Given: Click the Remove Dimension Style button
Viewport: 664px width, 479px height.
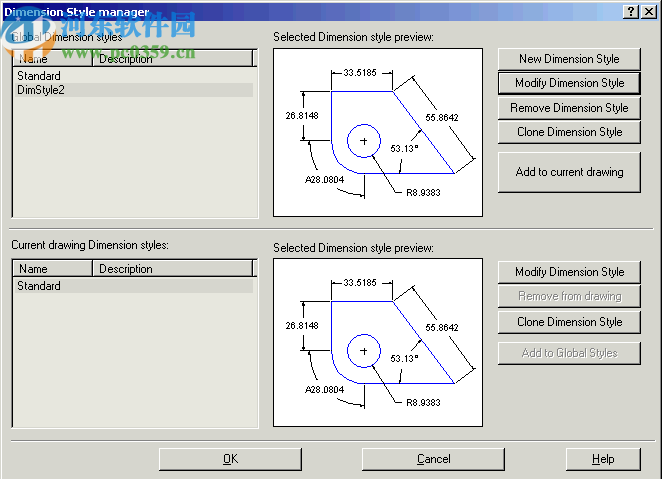Looking at the screenshot, I should click(569, 108).
